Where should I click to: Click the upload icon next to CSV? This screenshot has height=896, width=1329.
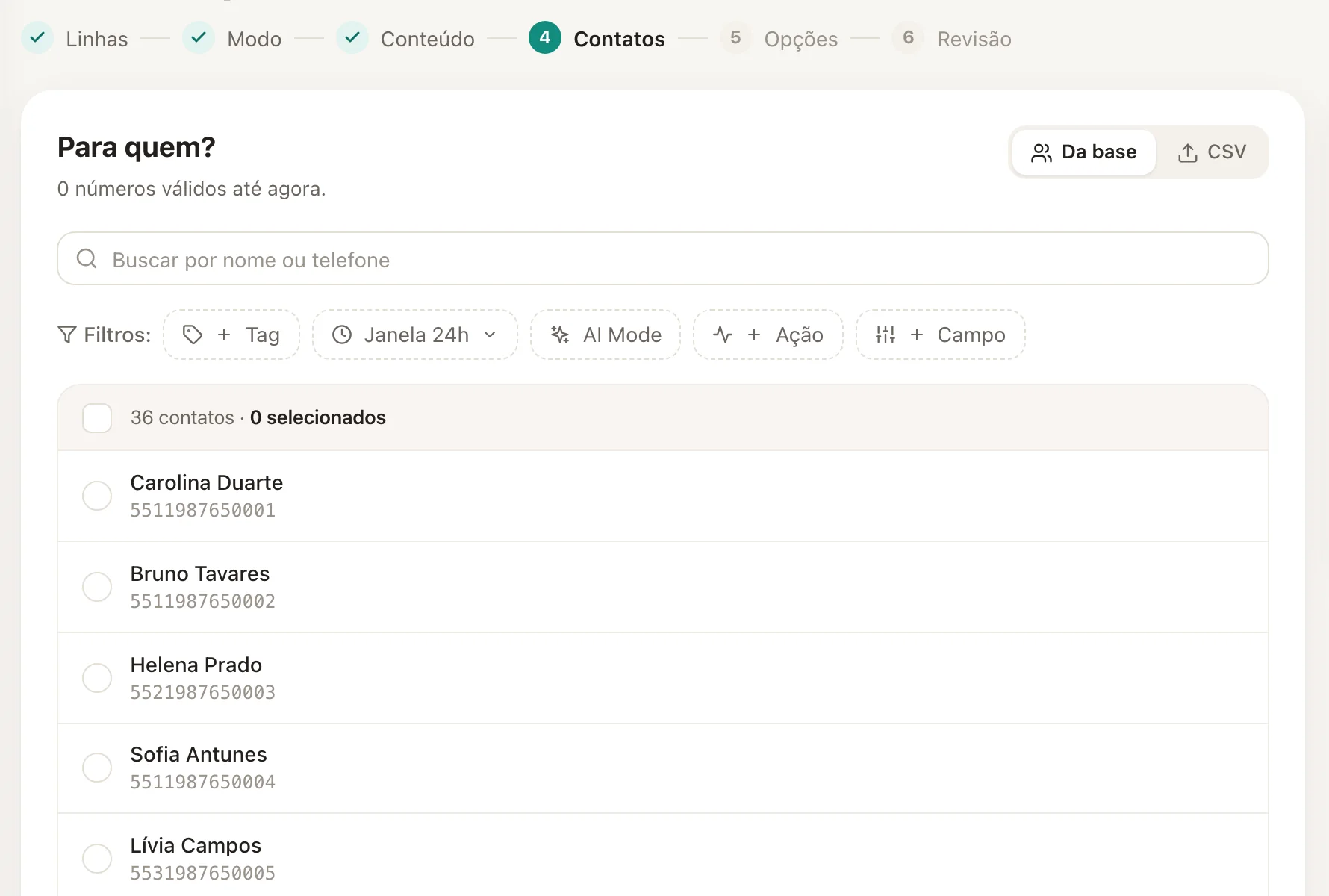pos(1187,152)
